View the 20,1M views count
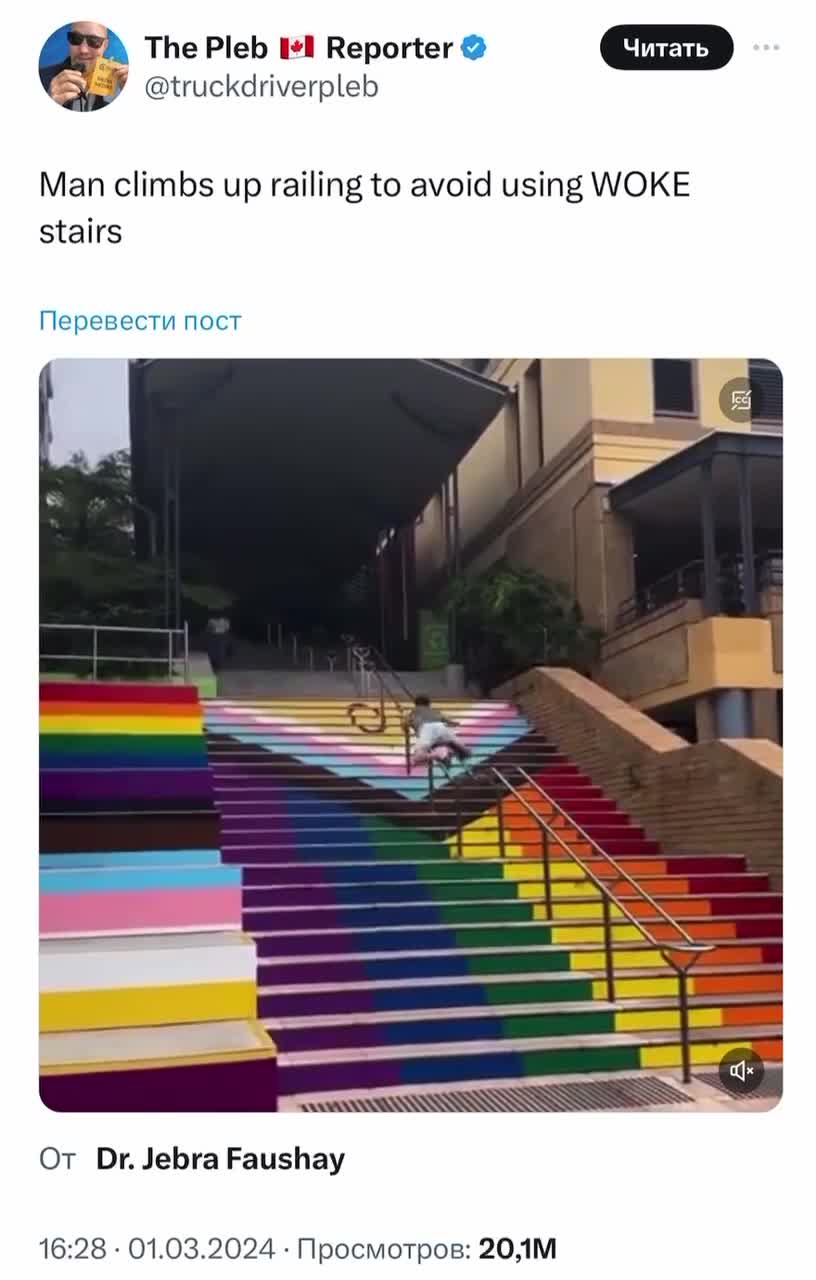 click(518, 1249)
